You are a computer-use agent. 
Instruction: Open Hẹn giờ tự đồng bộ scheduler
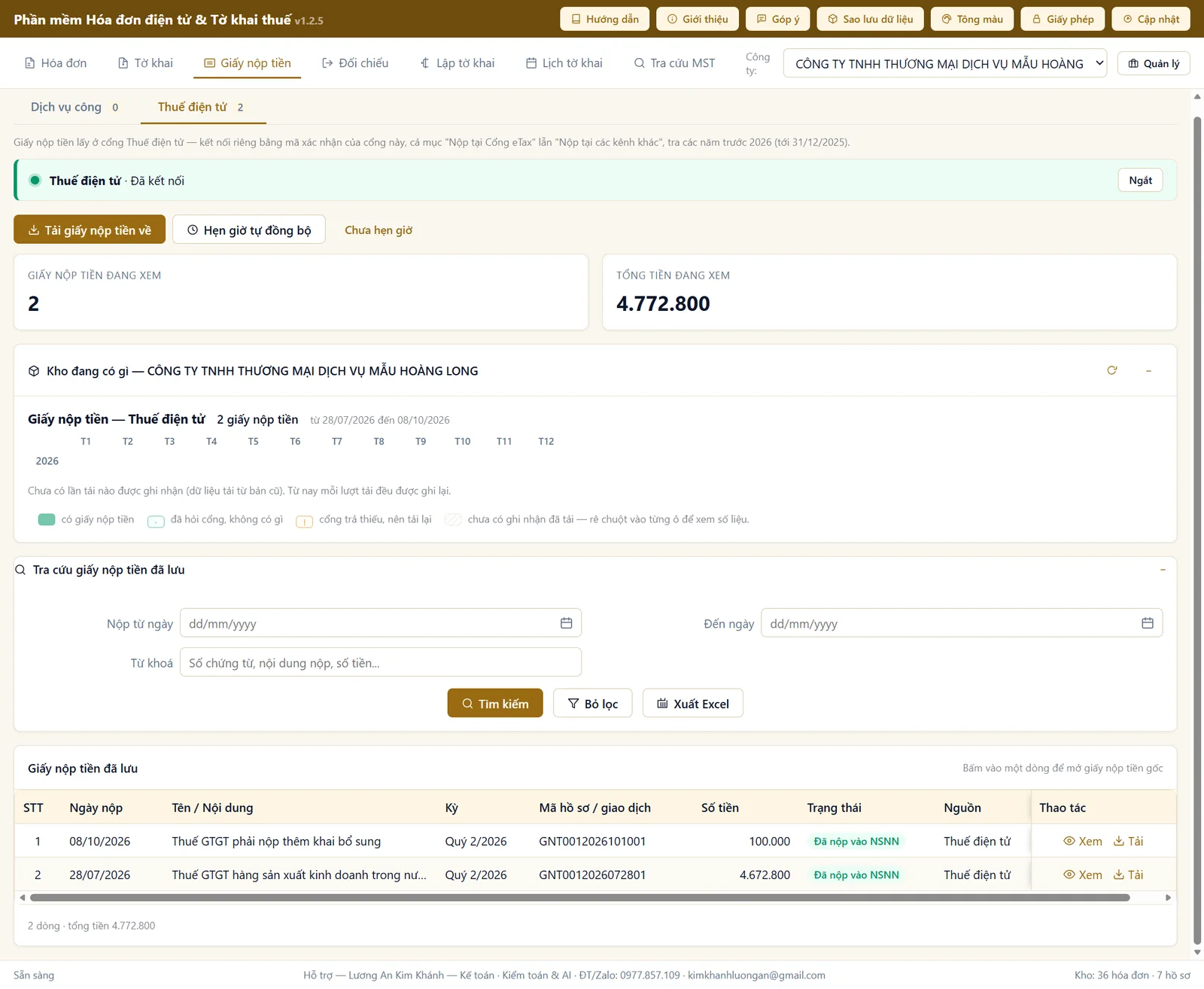[249, 230]
